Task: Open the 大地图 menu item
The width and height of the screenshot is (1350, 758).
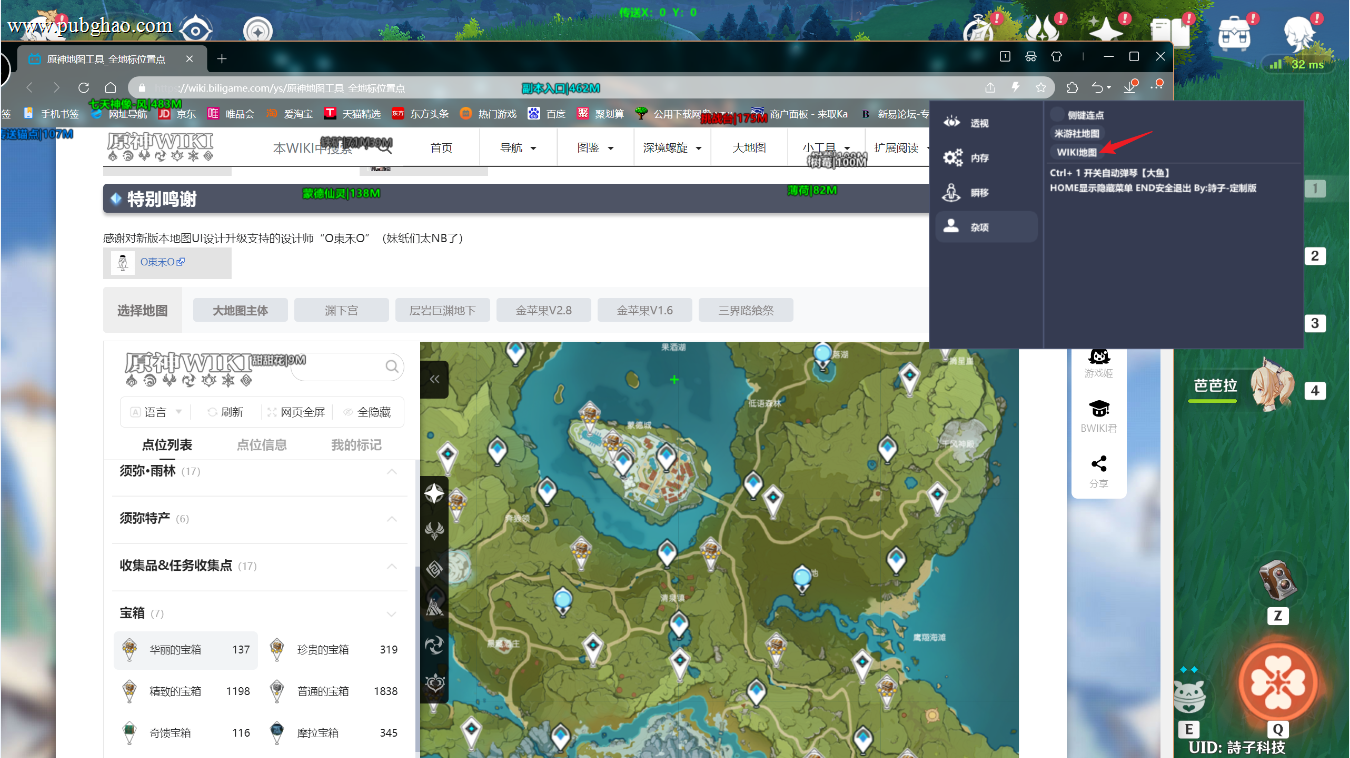Action: tap(749, 148)
